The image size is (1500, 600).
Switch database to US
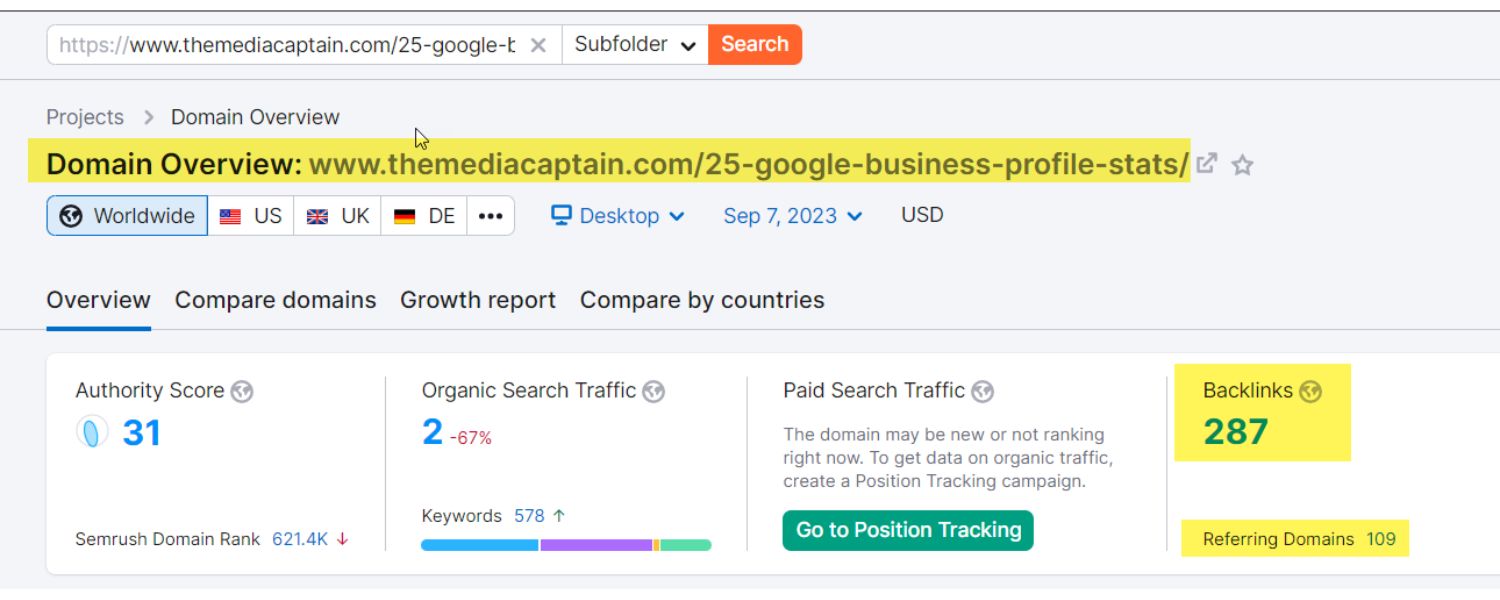[253, 214]
